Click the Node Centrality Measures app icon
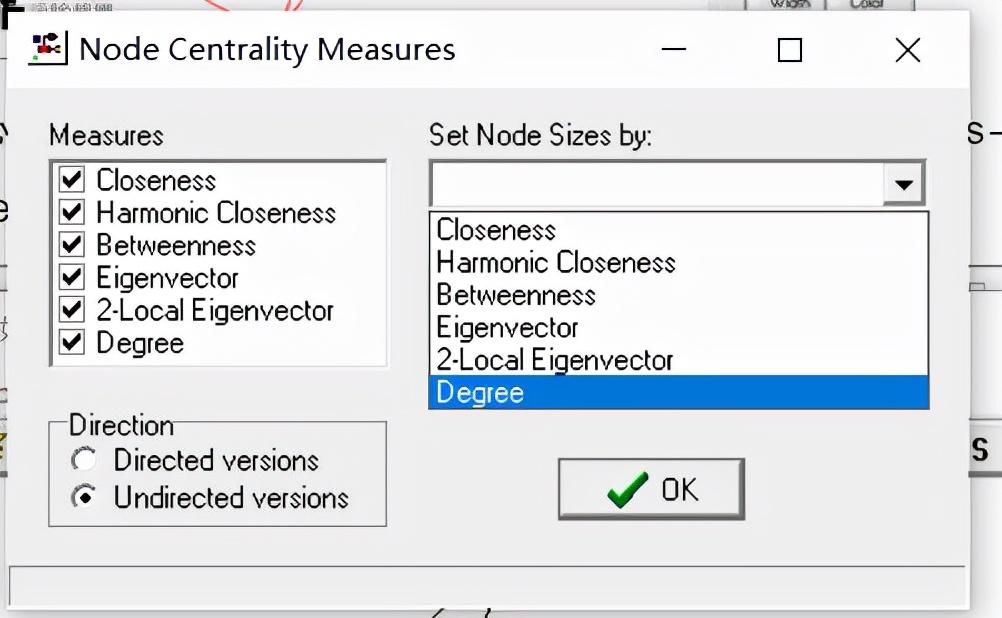 click(47, 49)
